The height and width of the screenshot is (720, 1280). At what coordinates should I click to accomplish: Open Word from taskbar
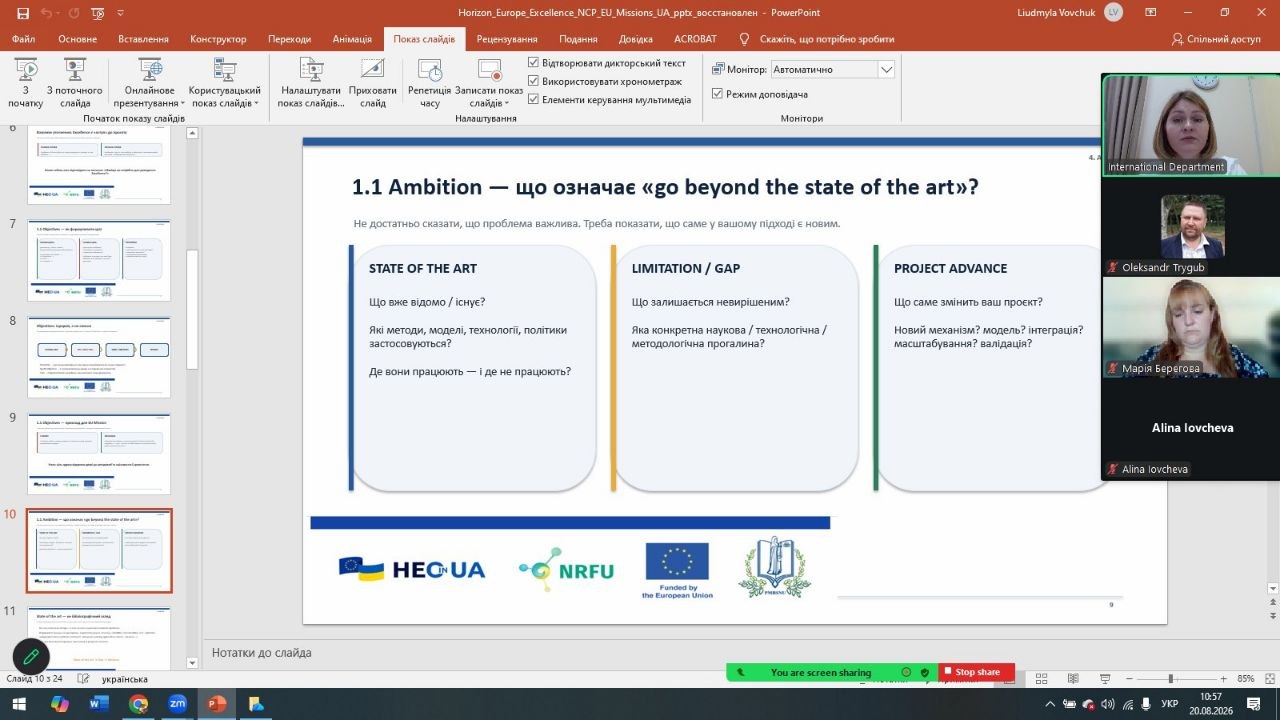(x=98, y=703)
